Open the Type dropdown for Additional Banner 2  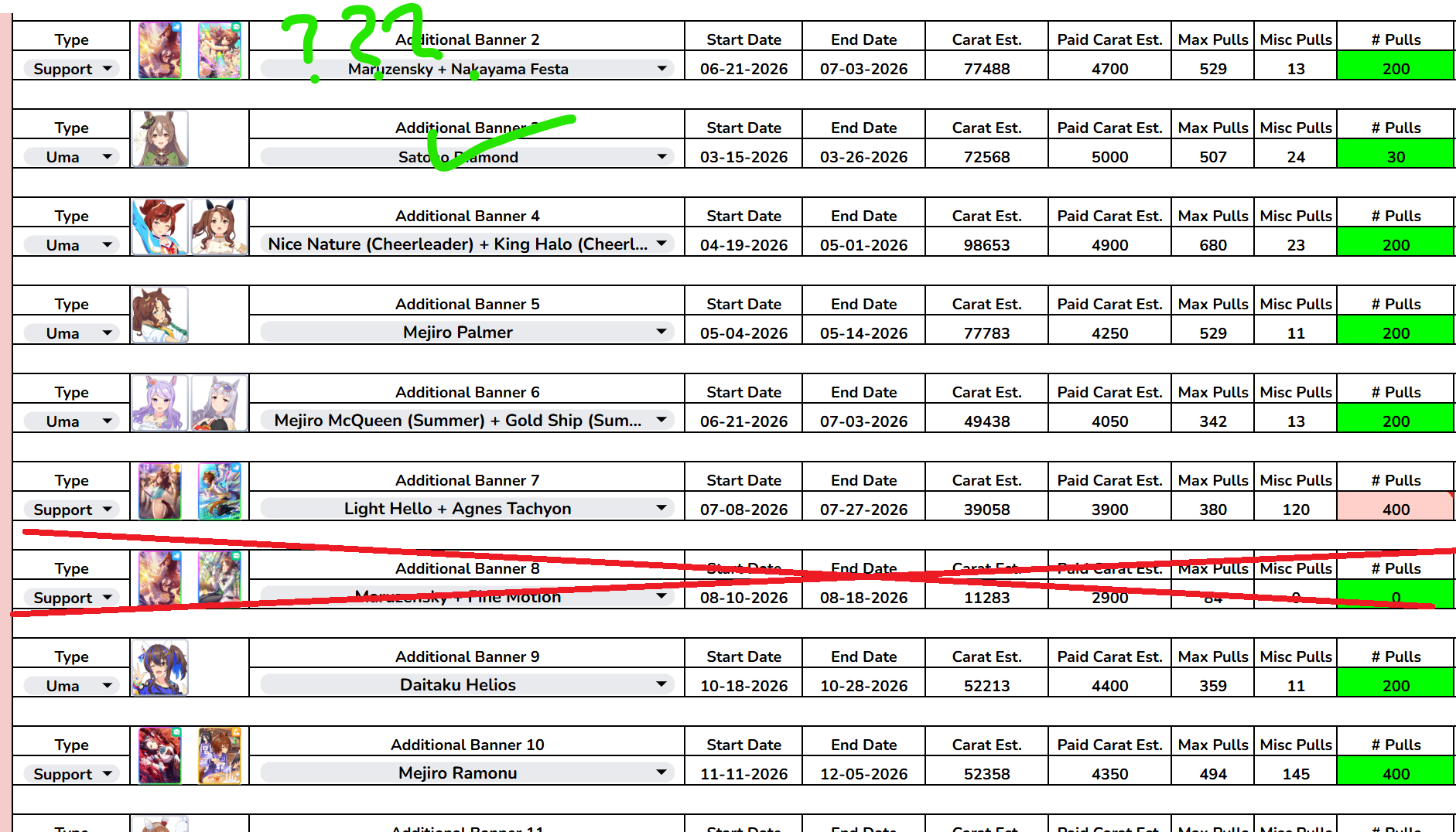pyautogui.click(x=72, y=69)
